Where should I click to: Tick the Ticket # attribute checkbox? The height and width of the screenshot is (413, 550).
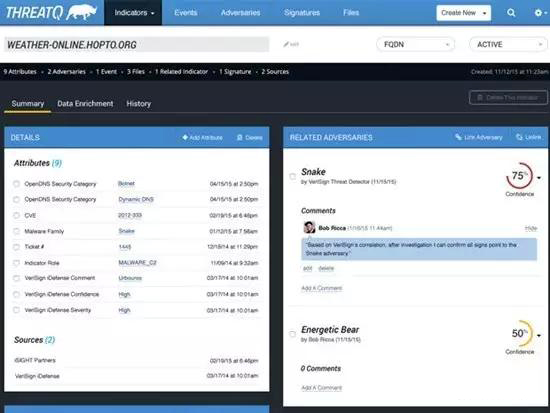pos(16,247)
